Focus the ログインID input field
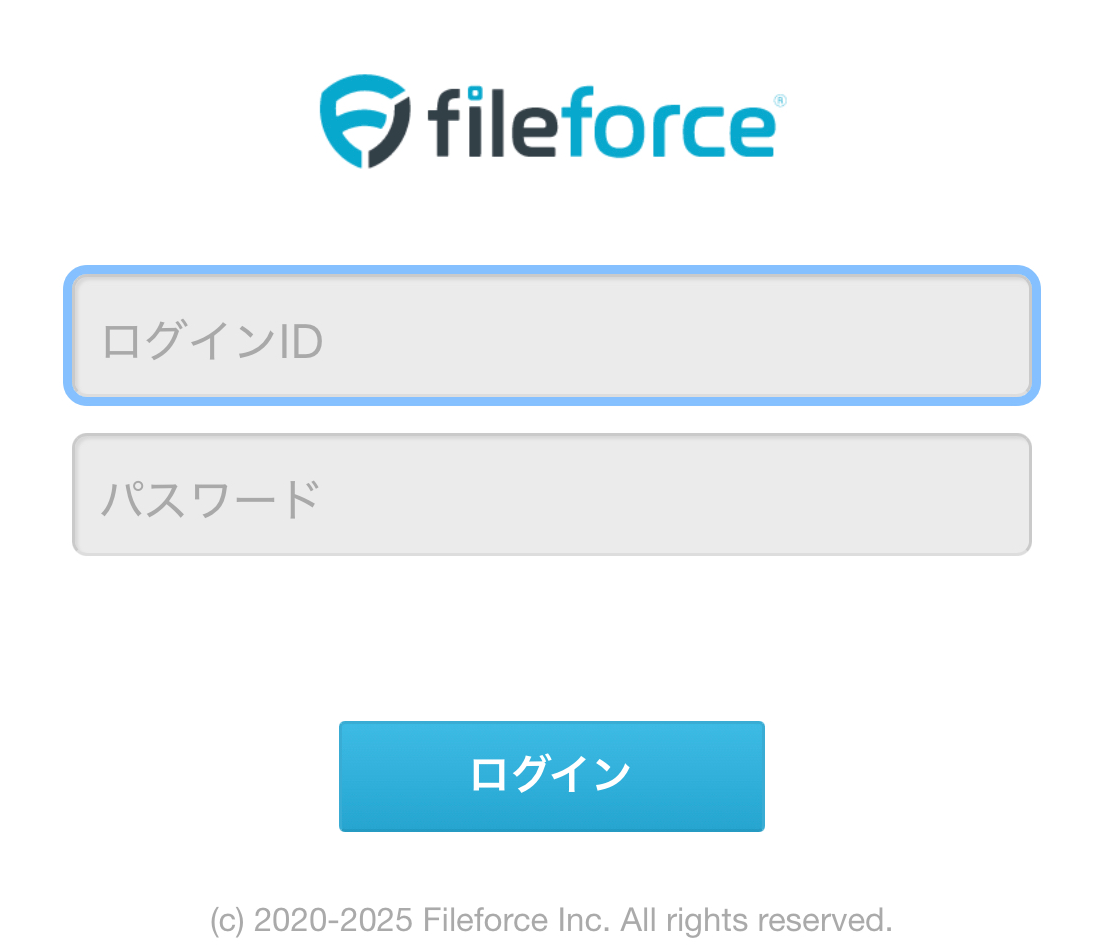1104x949 pixels. click(x=551, y=337)
